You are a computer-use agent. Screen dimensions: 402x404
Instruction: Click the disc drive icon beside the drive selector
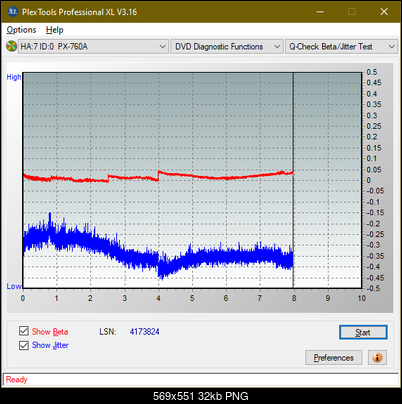pos(11,46)
